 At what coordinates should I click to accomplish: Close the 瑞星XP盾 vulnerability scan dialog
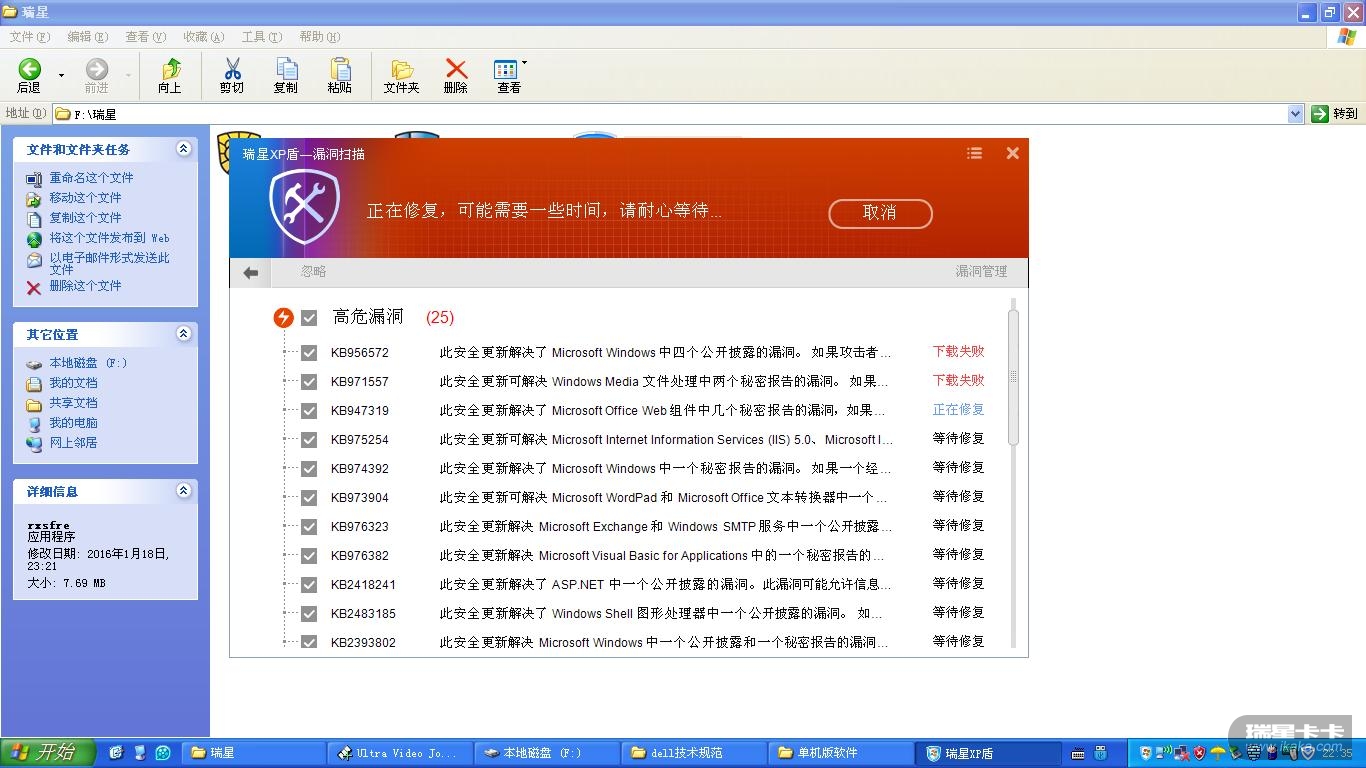click(1013, 153)
